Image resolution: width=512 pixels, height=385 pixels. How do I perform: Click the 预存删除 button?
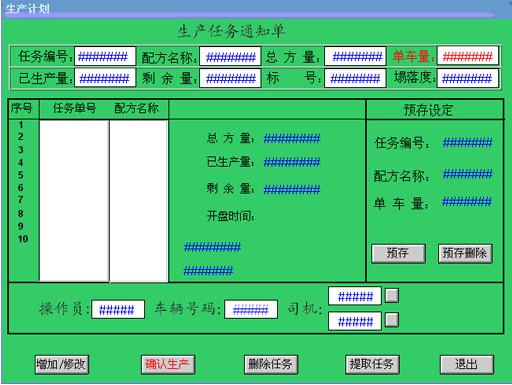465,254
